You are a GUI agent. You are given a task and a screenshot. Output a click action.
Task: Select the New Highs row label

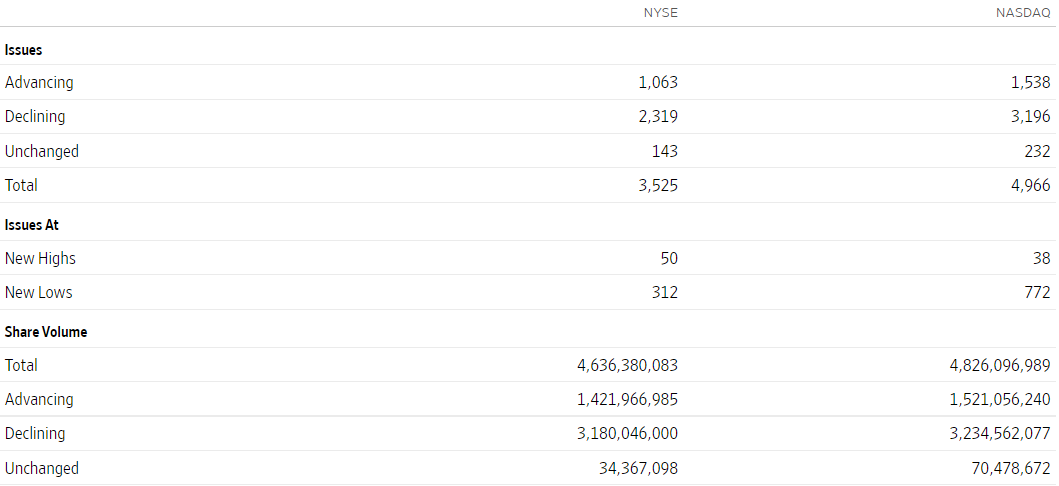coord(40,258)
